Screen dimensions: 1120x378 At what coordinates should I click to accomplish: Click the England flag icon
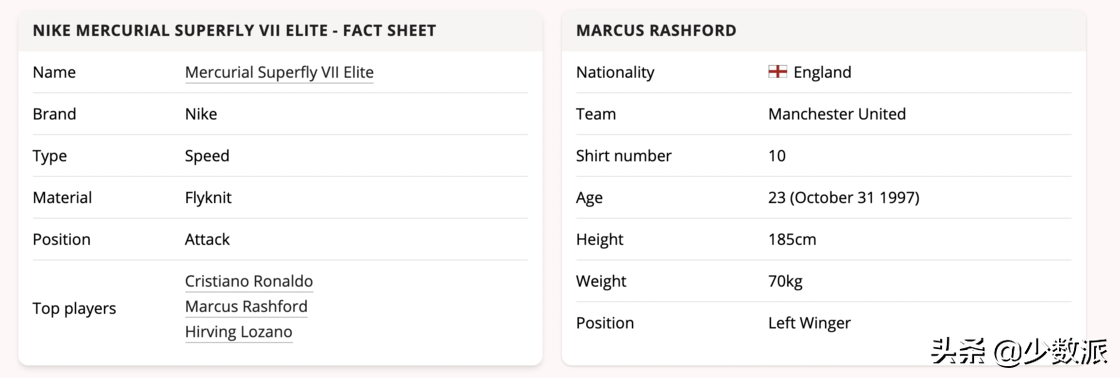coord(777,72)
